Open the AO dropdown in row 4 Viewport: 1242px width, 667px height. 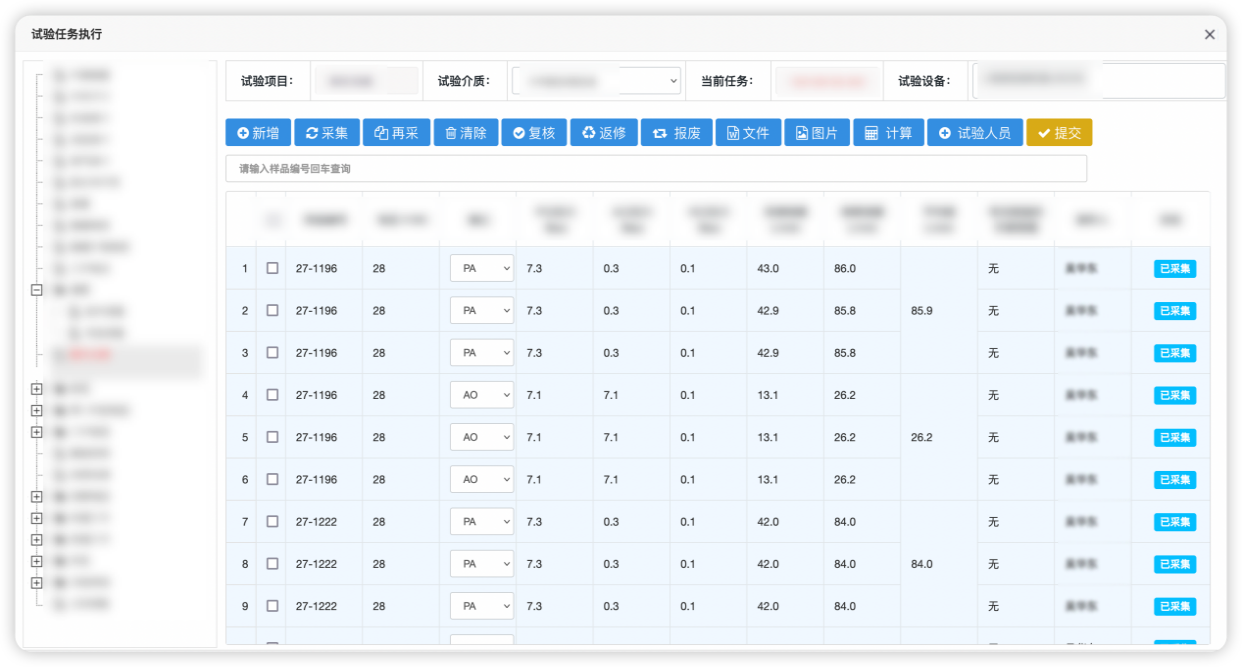click(481, 395)
